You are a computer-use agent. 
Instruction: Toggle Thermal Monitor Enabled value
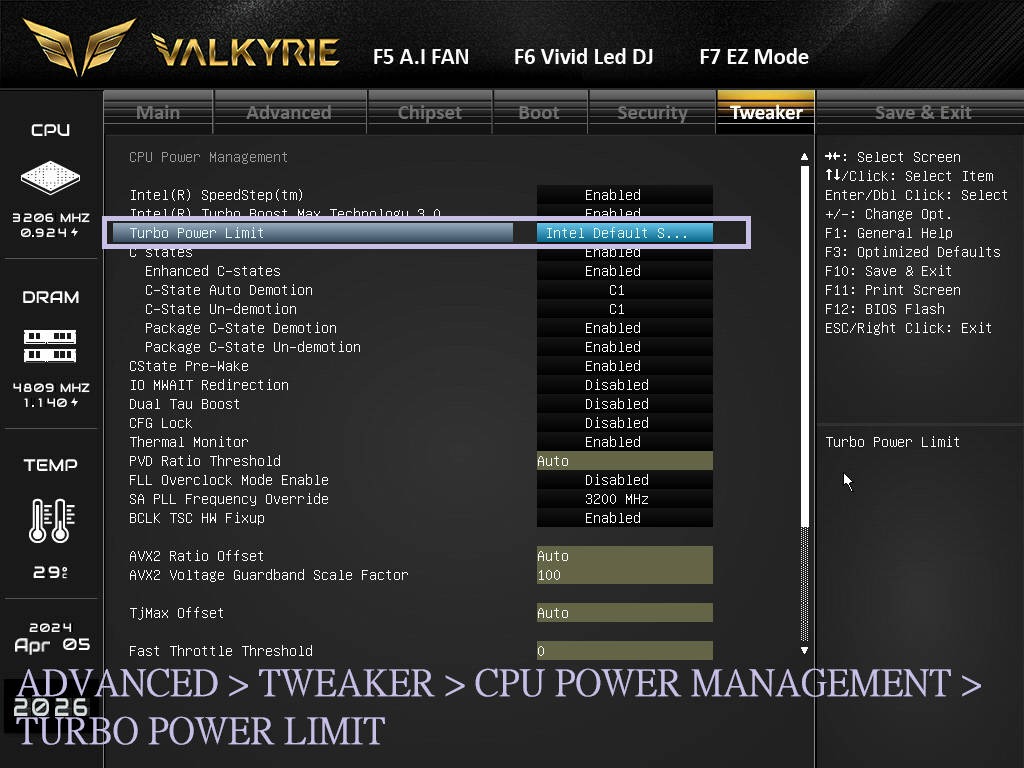click(x=624, y=442)
